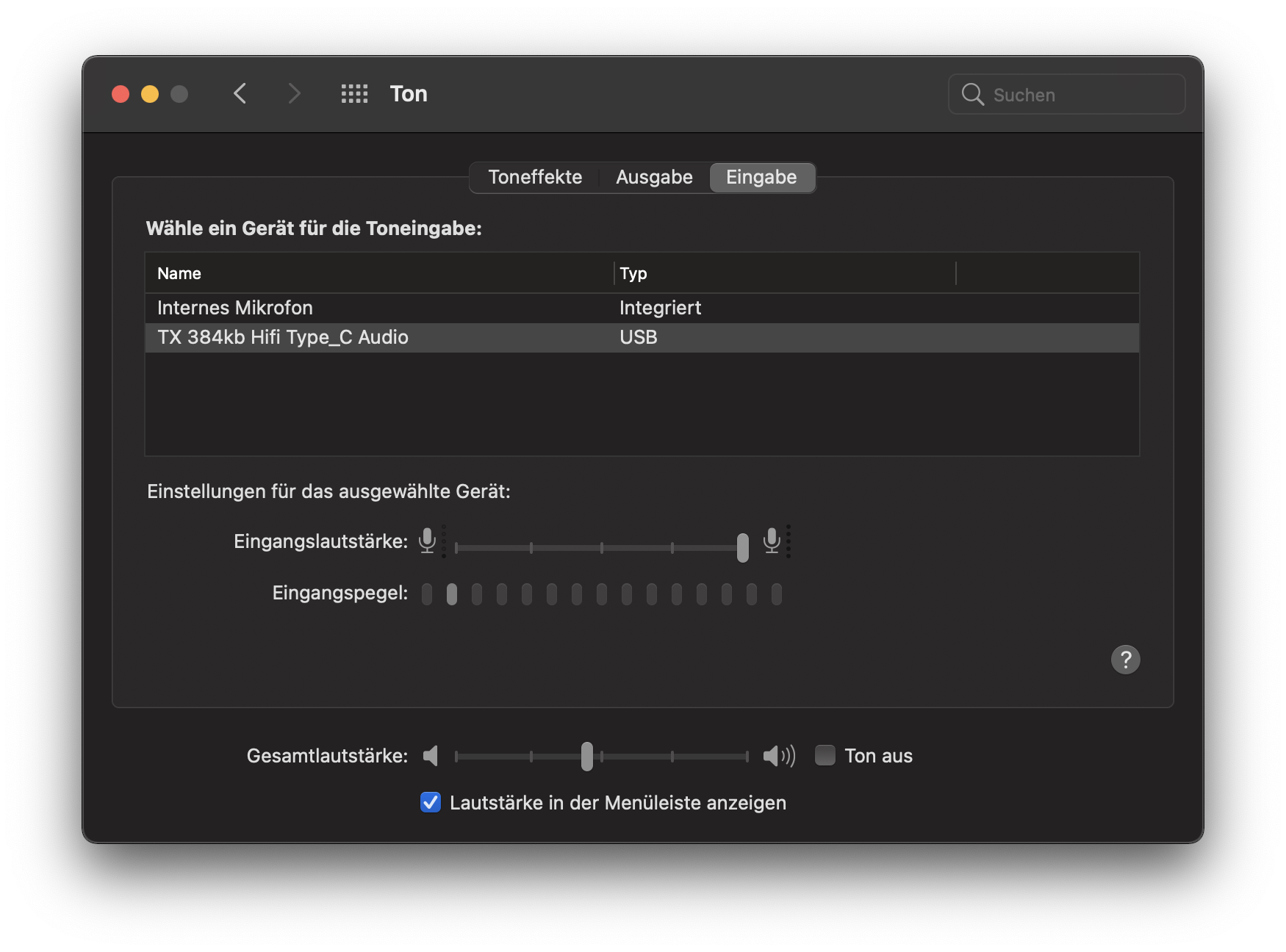Open the Ausgabe tab
The height and width of the screenshot is (952, 1286).
654,178
